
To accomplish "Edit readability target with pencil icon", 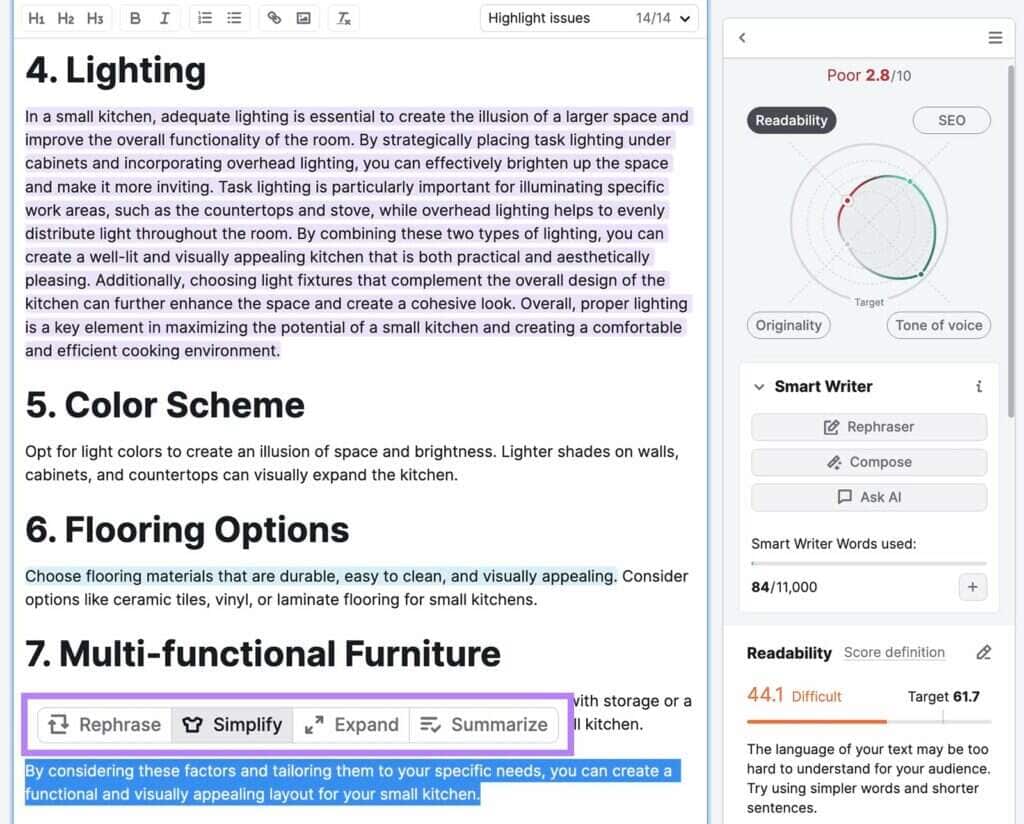I will tap(983, 653).
